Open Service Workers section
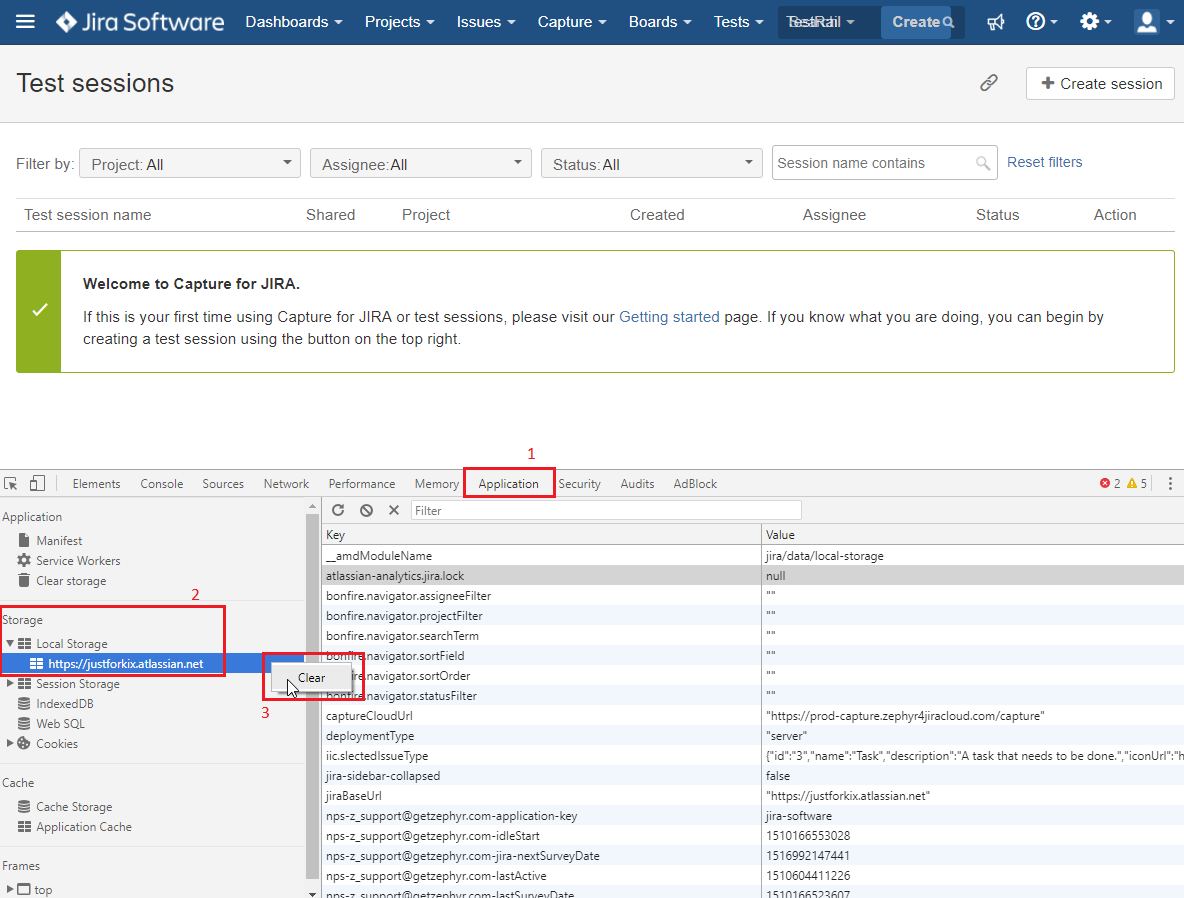The width and height of the screenshot is (1184, 898). tap(78, 560)
